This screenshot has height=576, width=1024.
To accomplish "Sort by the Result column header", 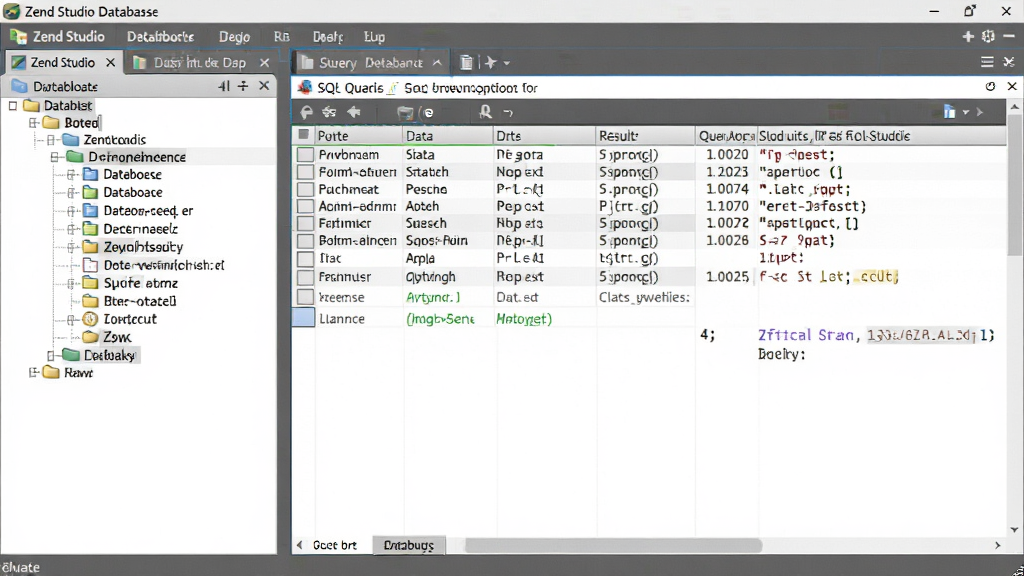I will 645,136.
